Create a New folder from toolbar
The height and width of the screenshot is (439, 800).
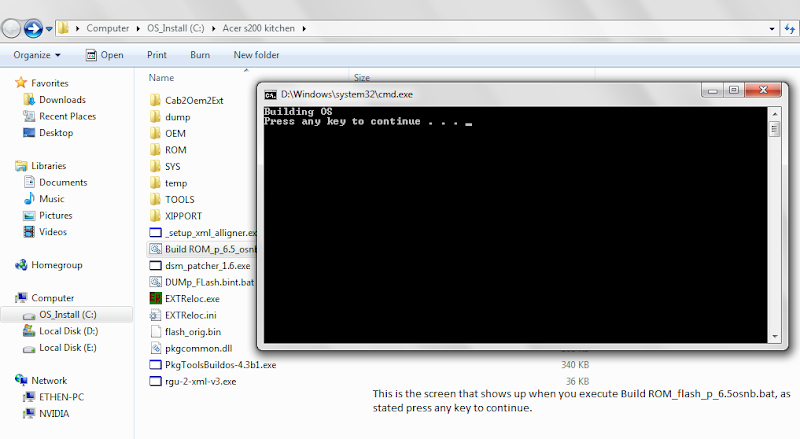click(x=256, y=55)
